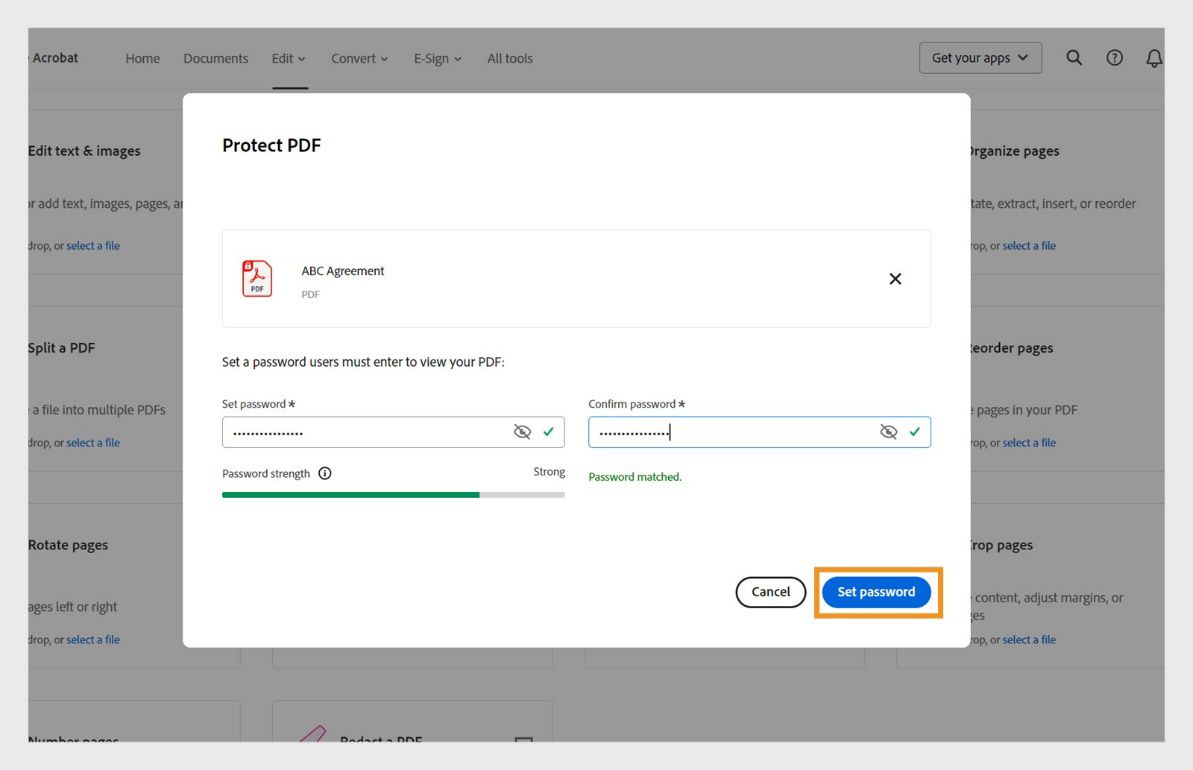Open the Get your apps dropdown
Image resolution: width=1193 pixels, height=770 pixels.
point(980,58)
